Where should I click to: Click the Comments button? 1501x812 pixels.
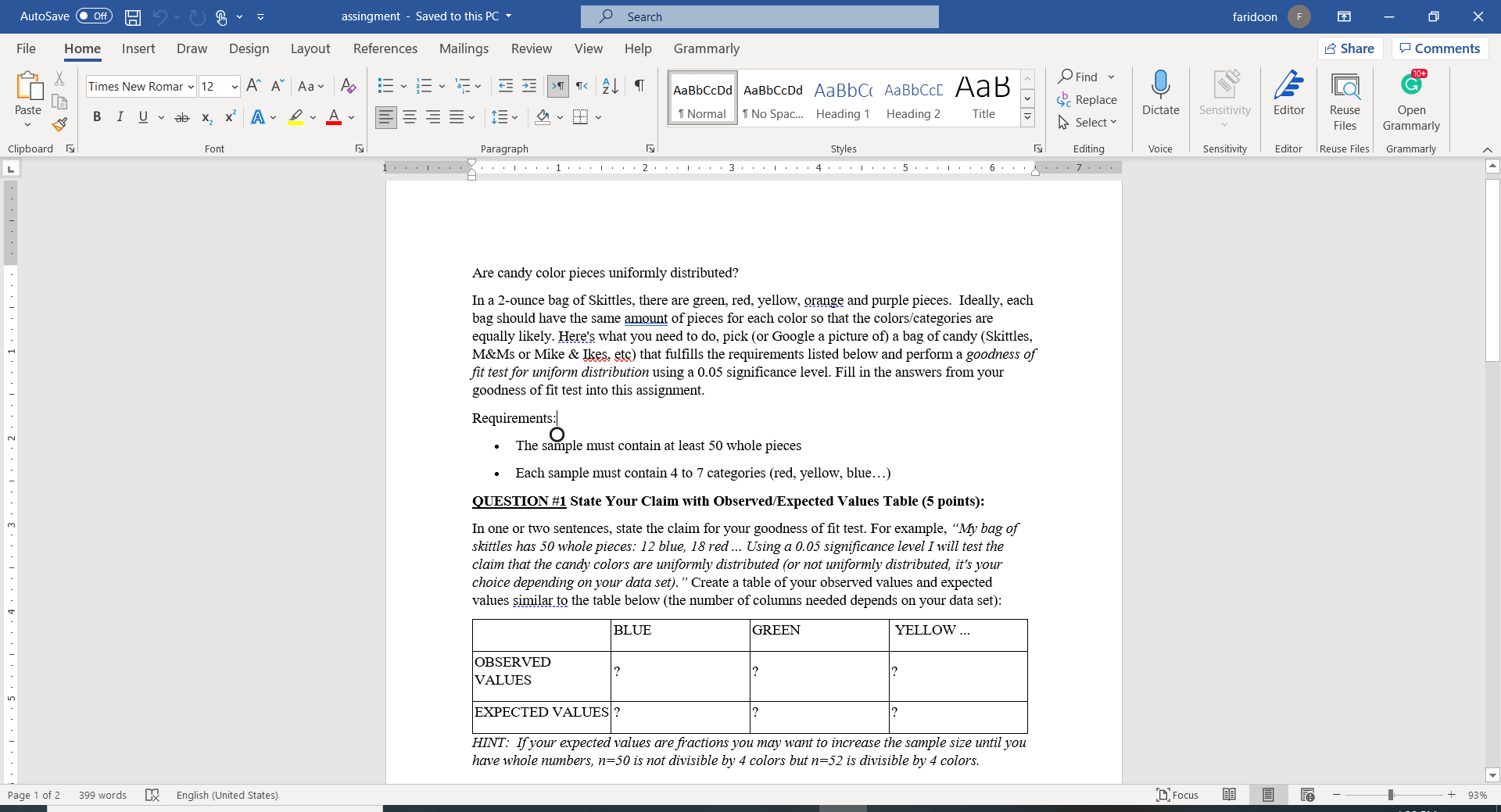[x=1440, y=48]
